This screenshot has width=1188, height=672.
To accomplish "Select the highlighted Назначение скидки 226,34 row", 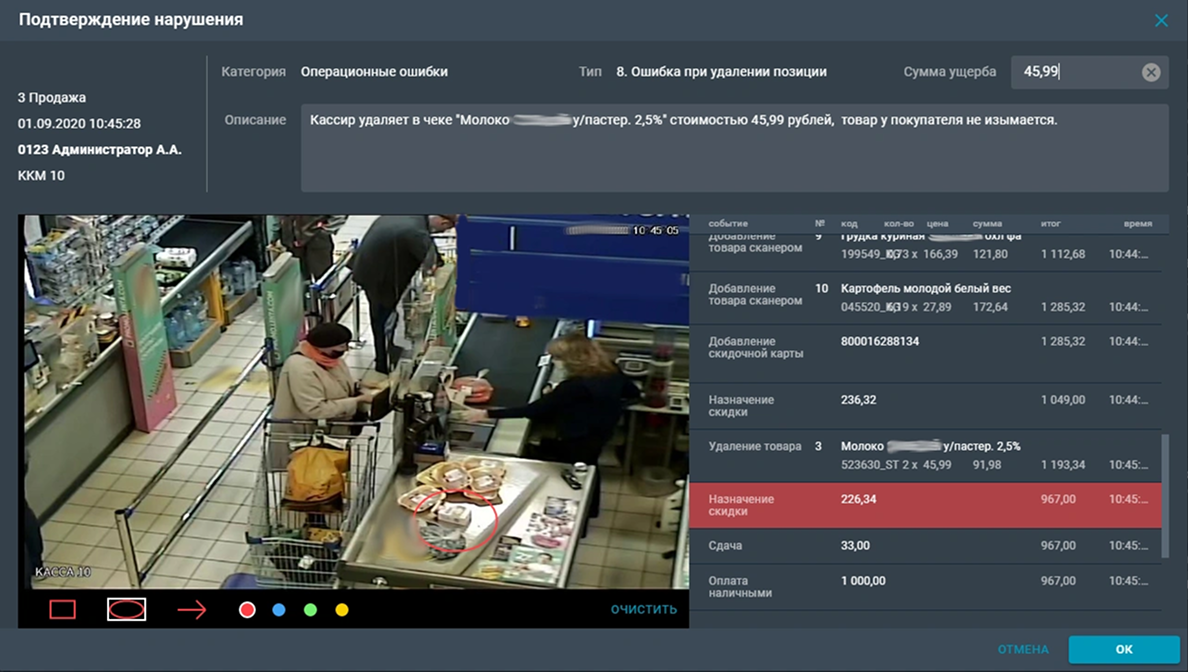I will 925,505.
